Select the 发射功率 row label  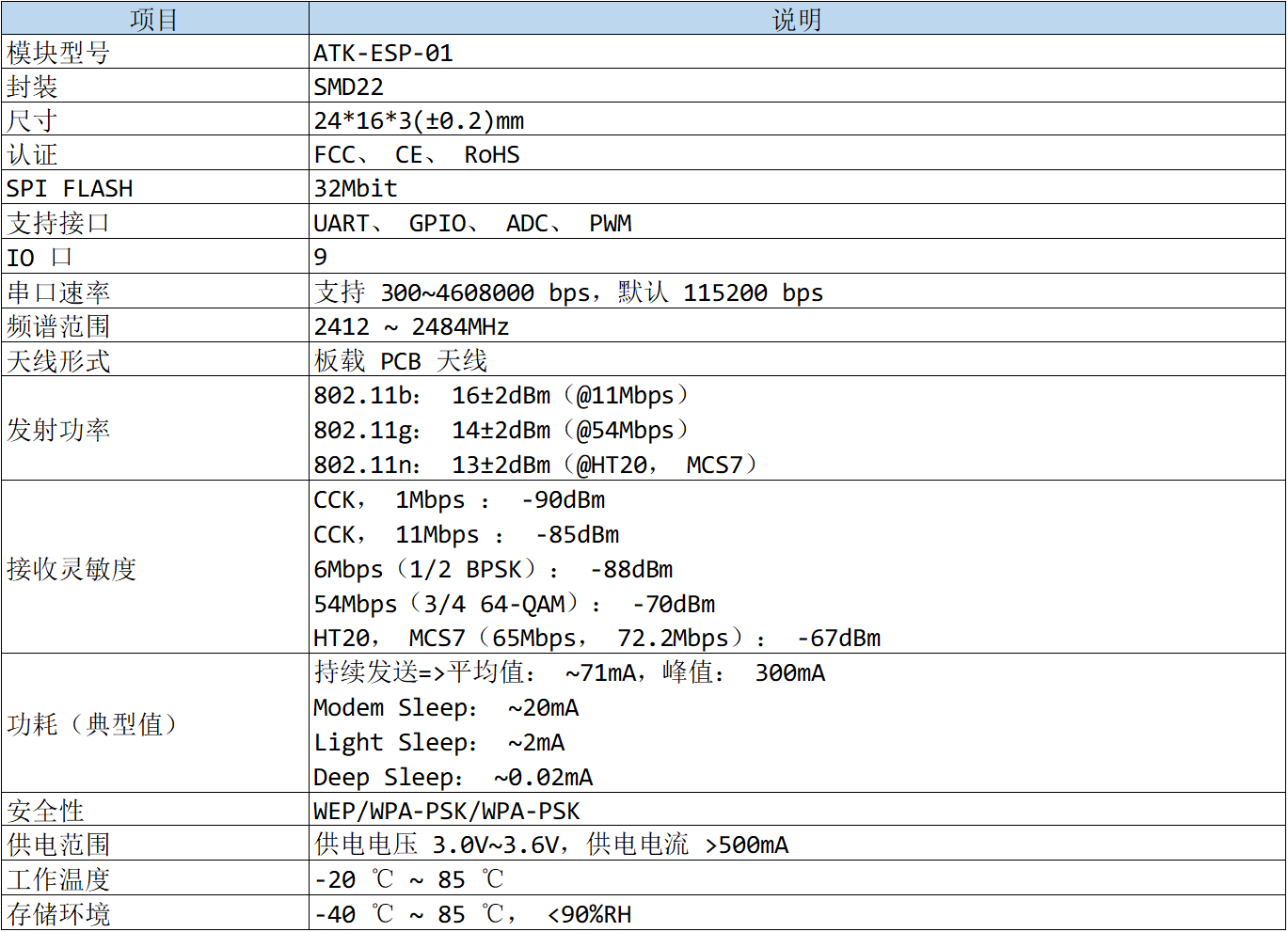click(58, 430)
